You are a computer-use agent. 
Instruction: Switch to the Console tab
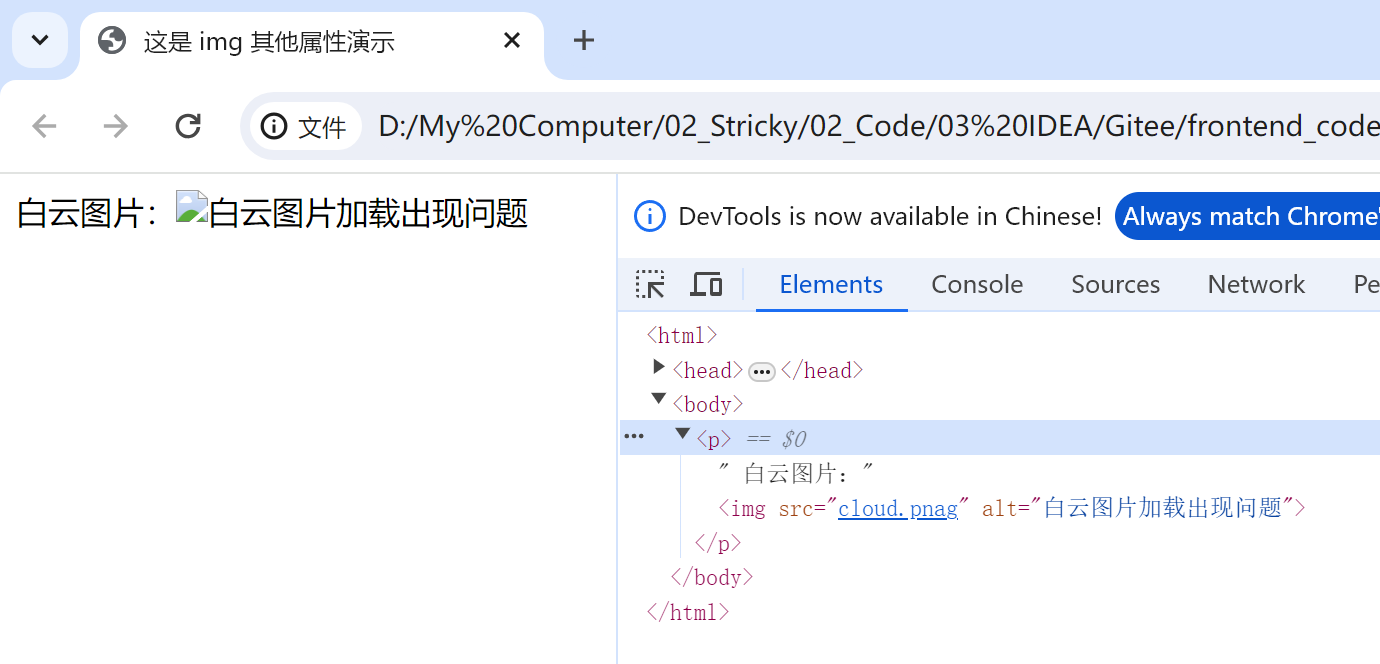pyautogui.click(x=976, y=284)
